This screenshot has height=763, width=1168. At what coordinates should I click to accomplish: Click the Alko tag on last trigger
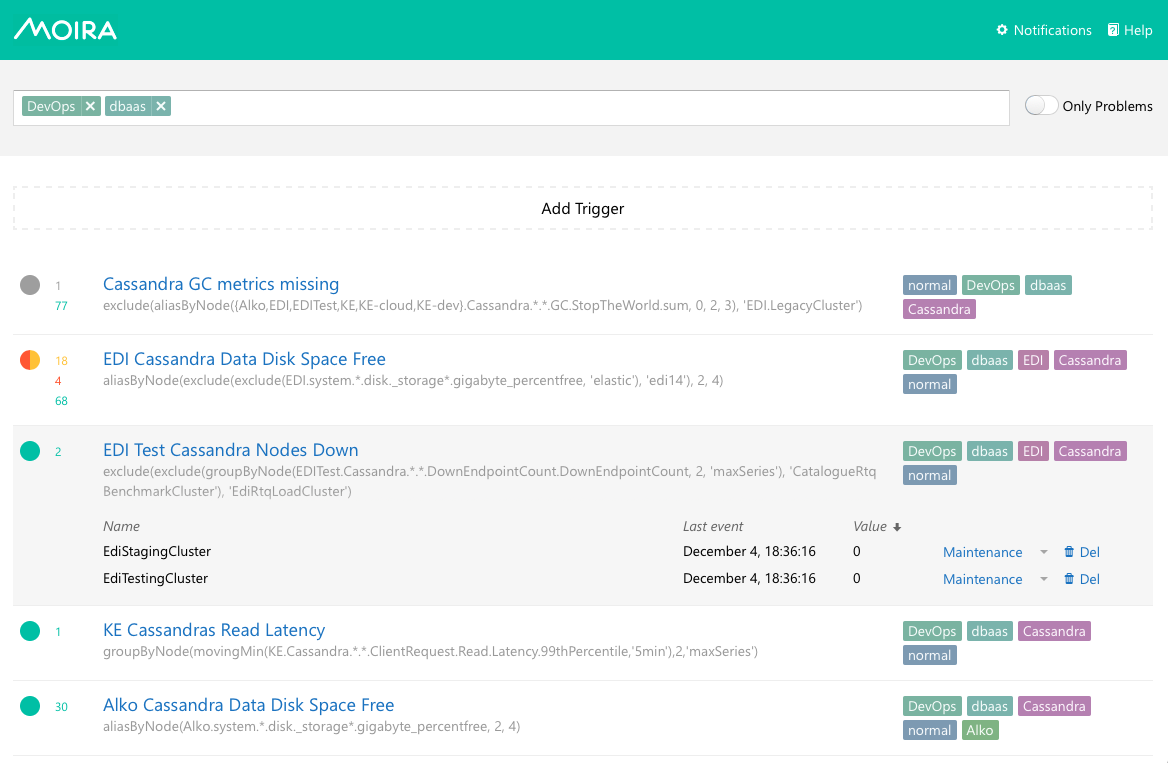(x=979, y=730)
